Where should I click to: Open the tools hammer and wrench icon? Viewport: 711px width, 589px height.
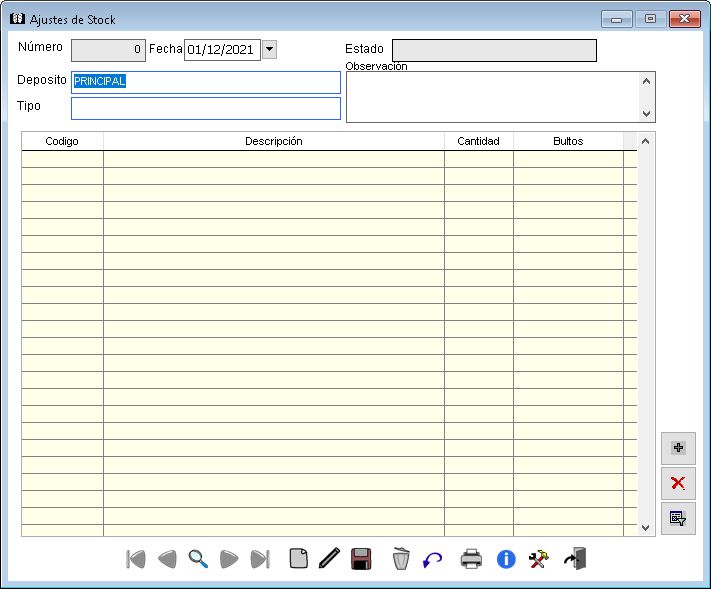[x=539, y=559]
